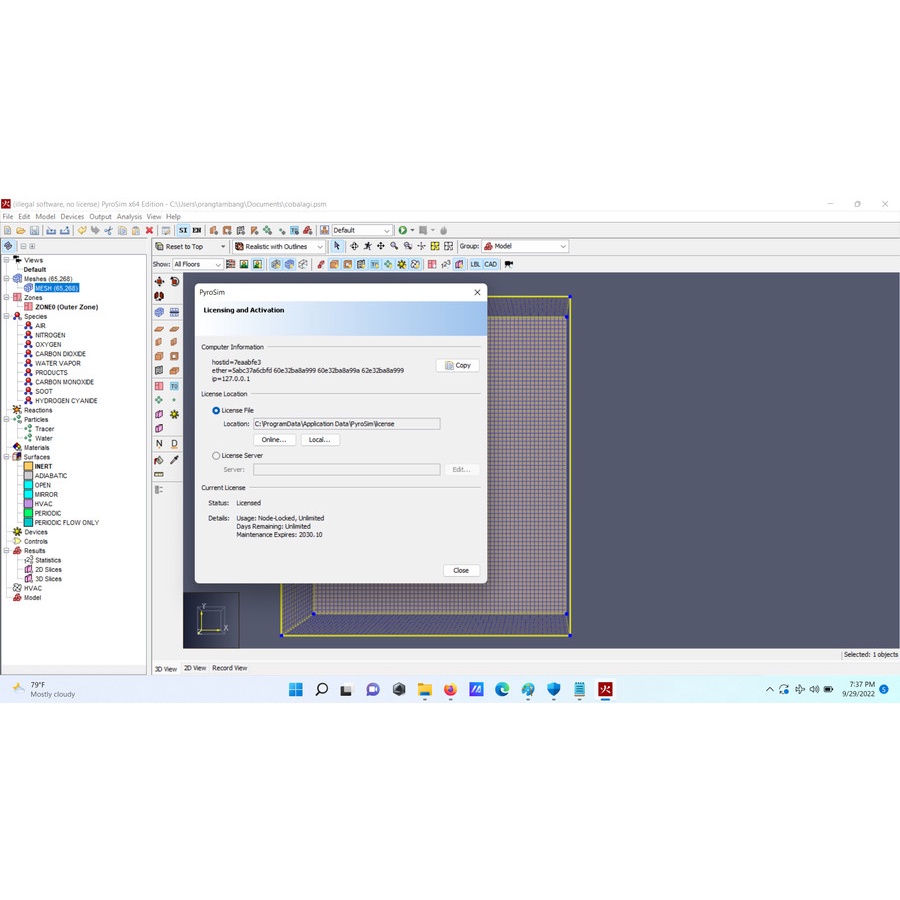Click the XY axis orientation widget
Viewport: 900px width, 900px height.
211,620
